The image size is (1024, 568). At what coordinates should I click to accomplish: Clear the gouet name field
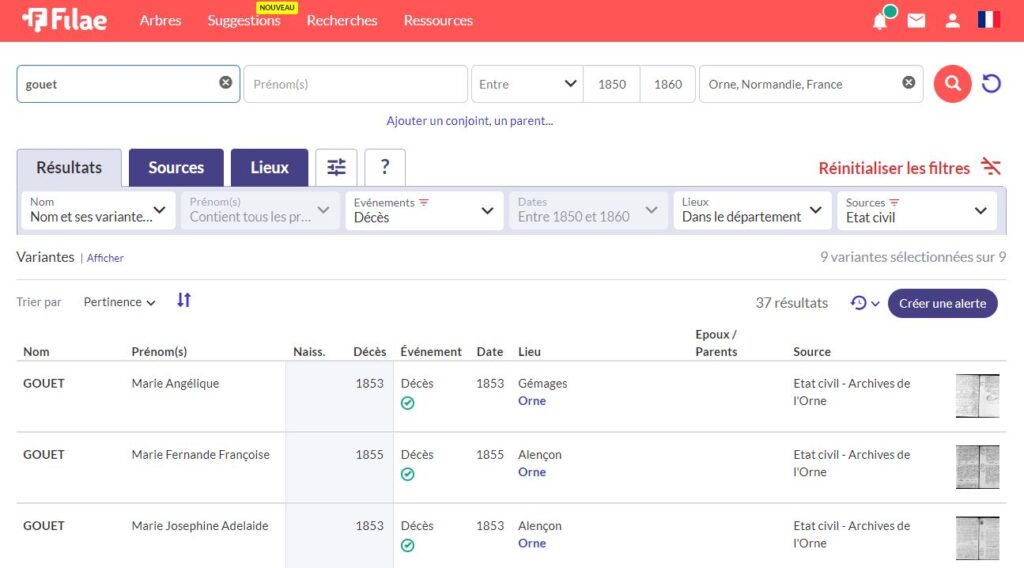click(x=226, y=83)
